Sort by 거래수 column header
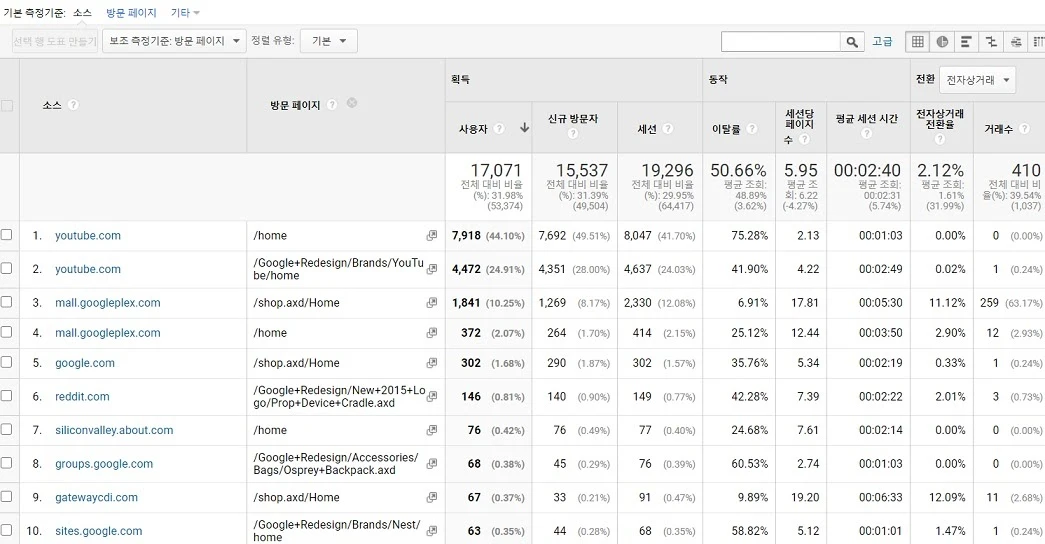Image resolution: width=1045 pixels, height=544 pixels. coord(998,129)
